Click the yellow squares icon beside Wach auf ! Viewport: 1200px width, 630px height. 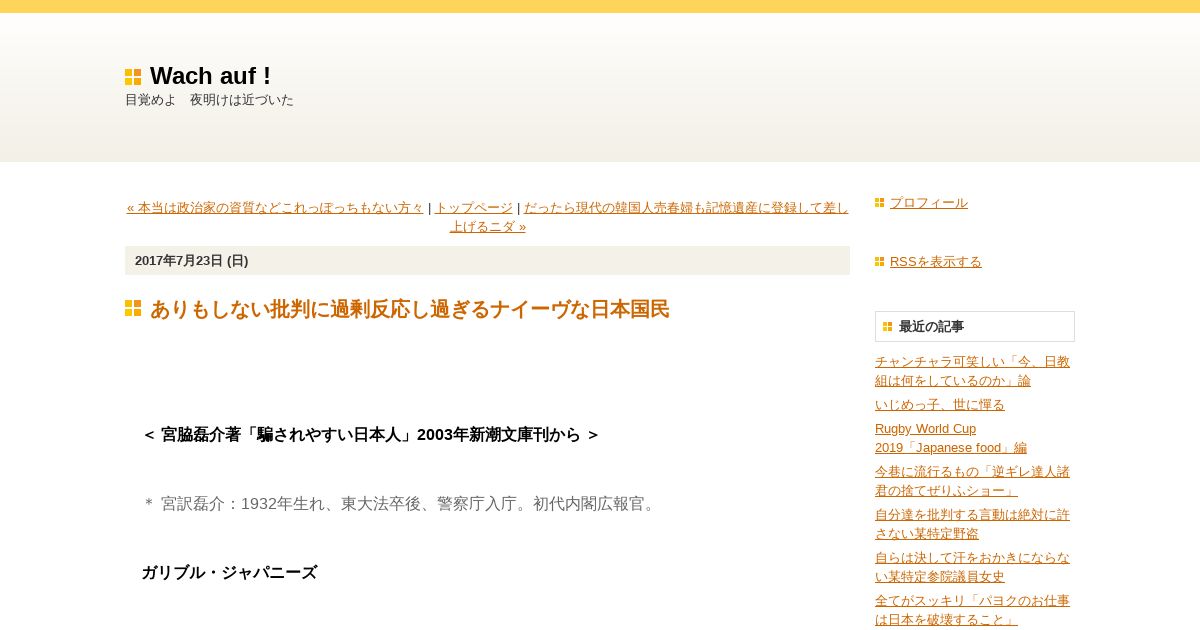coord(133,77)
